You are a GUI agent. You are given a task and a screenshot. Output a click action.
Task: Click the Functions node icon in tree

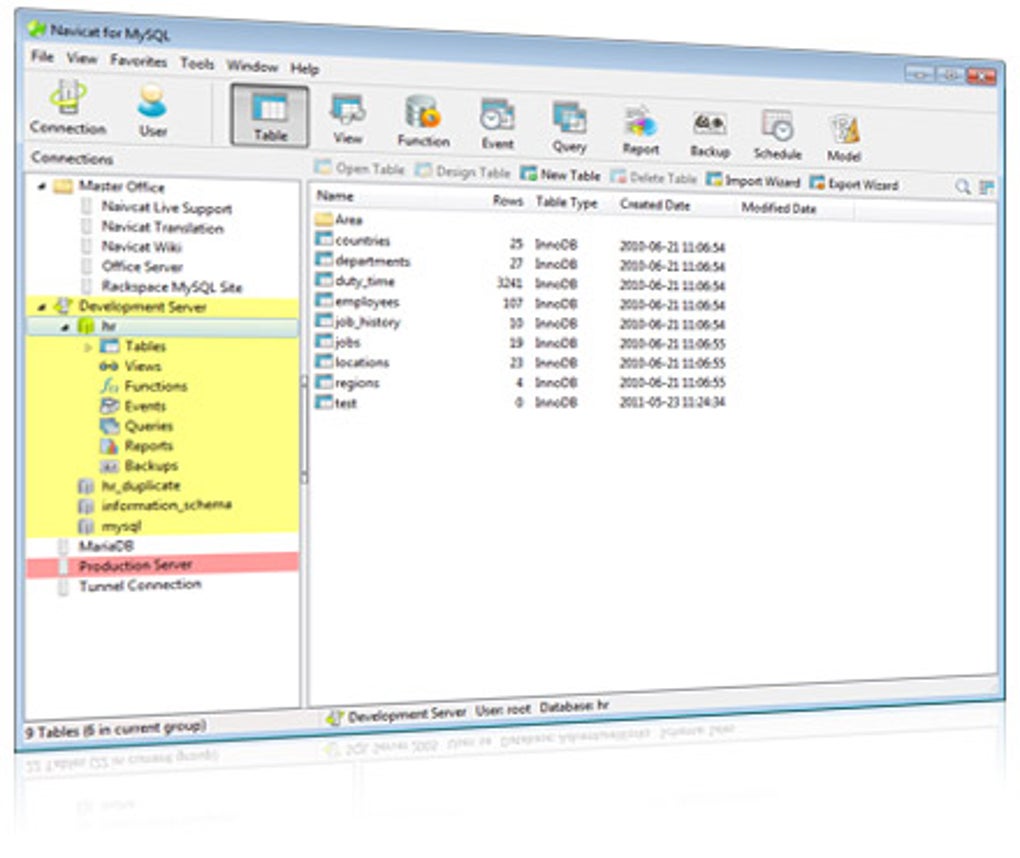click(108, 386)
